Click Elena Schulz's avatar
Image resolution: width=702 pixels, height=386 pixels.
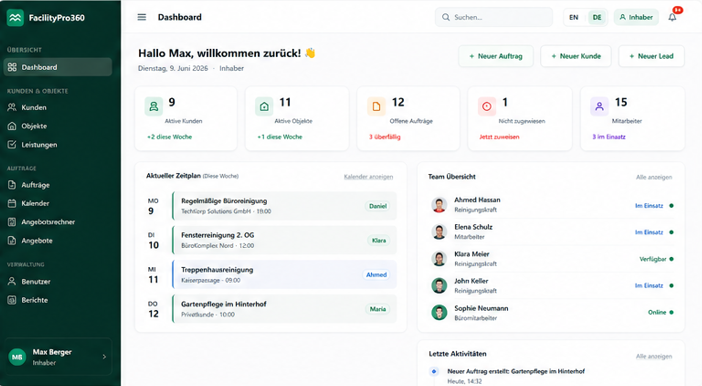[439, 232]
